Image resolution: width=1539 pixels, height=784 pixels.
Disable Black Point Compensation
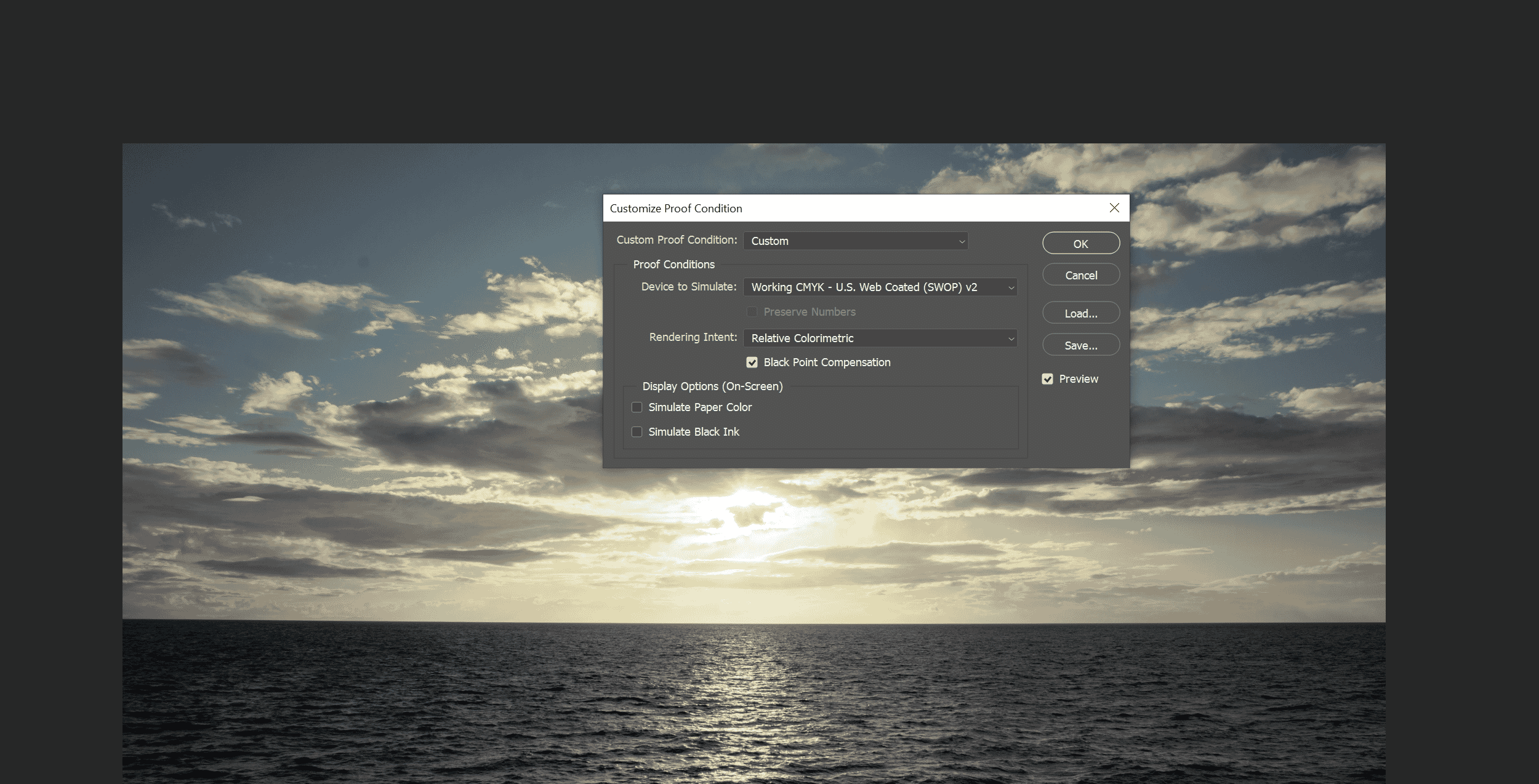click(x=752, y=362)
